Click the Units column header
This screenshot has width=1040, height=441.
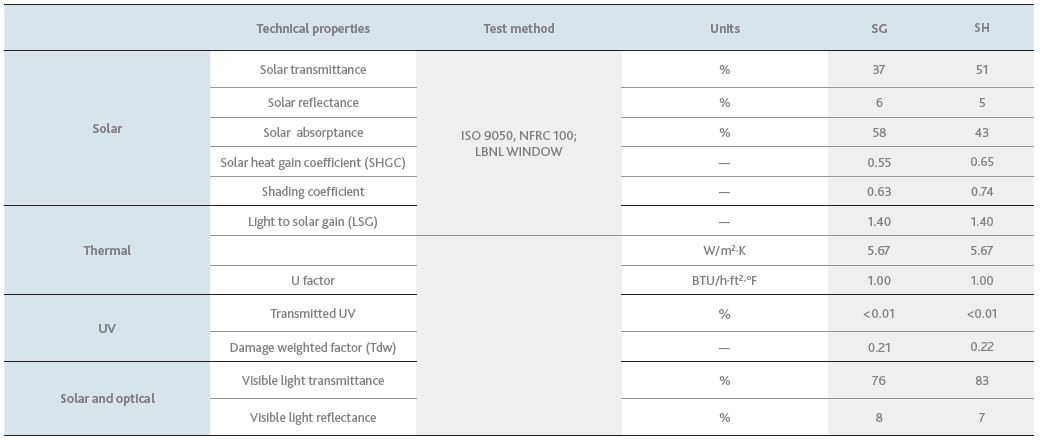pyautogui.click(x=724, y=29)
